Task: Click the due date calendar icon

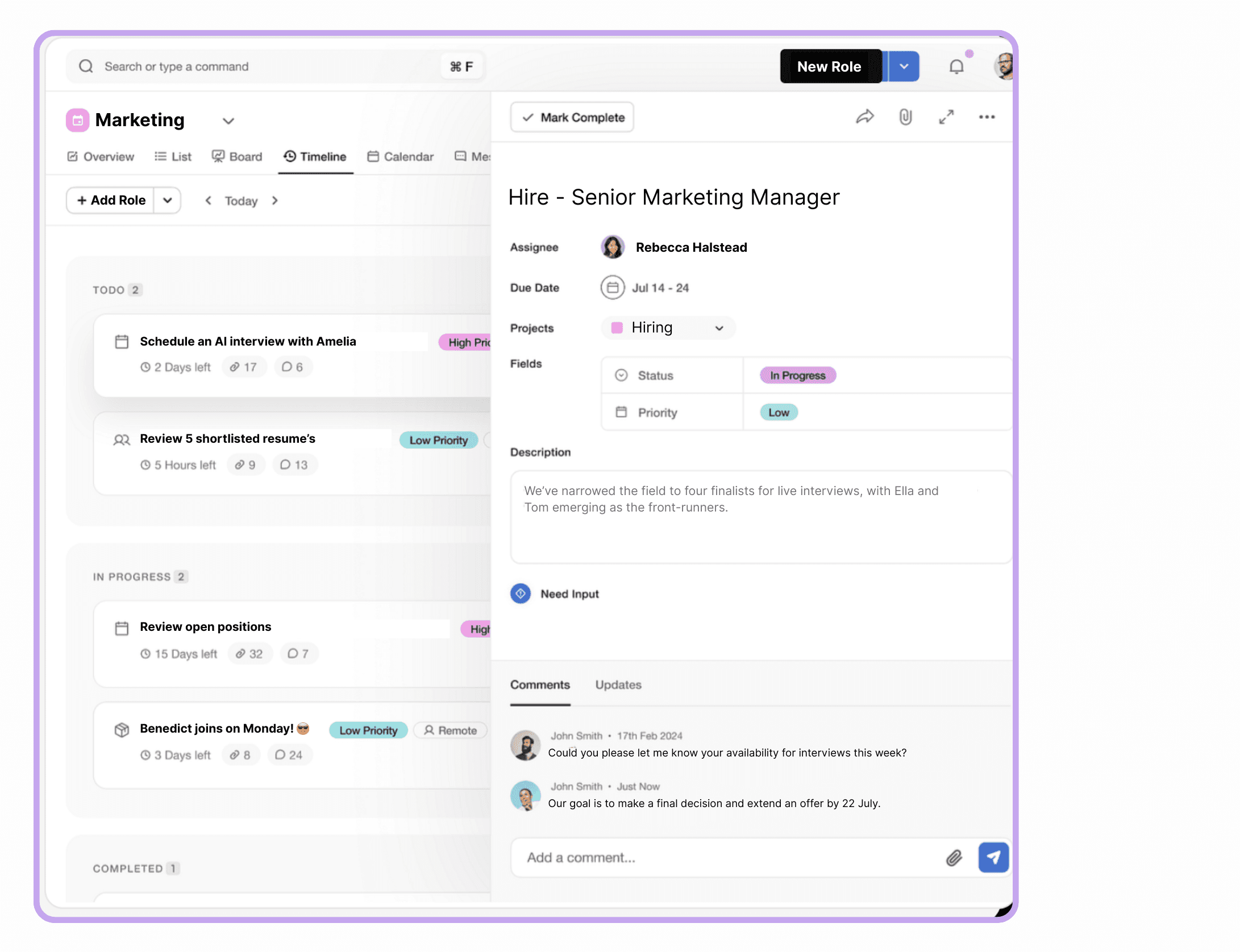Action: coord(612,288)
